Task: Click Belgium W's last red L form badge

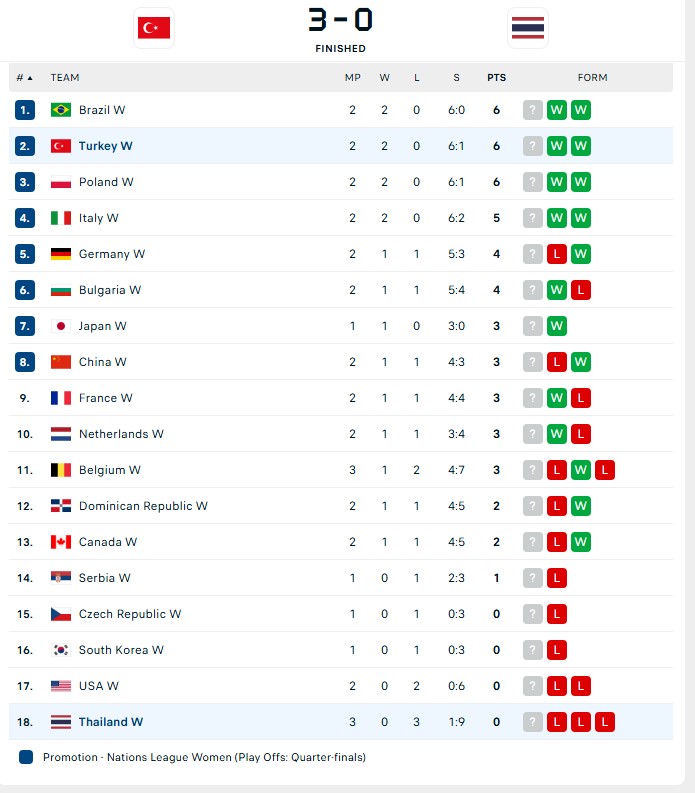Action: click(x=604, y=470)
